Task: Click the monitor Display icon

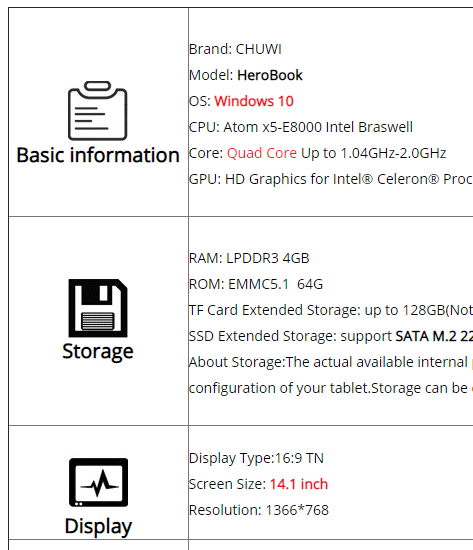Action: pos(98,482)
